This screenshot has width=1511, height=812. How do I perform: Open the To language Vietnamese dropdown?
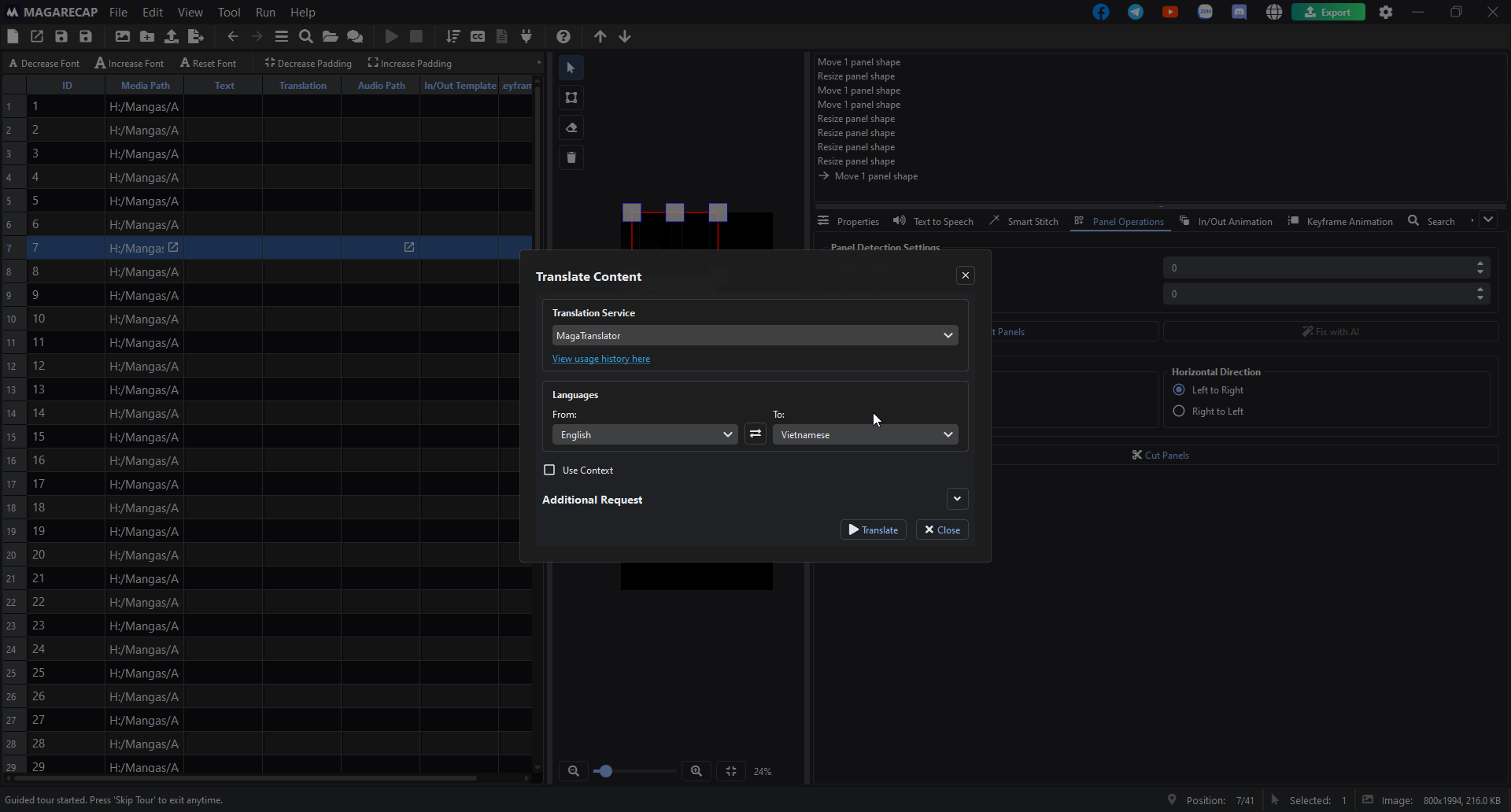(866, 434)
